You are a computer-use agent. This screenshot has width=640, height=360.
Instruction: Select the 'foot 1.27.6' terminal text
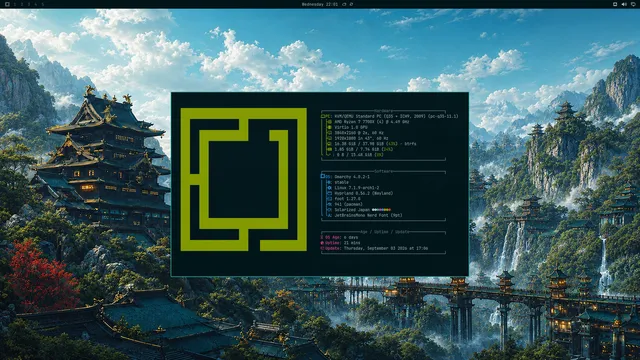click(x=347, y=199)
